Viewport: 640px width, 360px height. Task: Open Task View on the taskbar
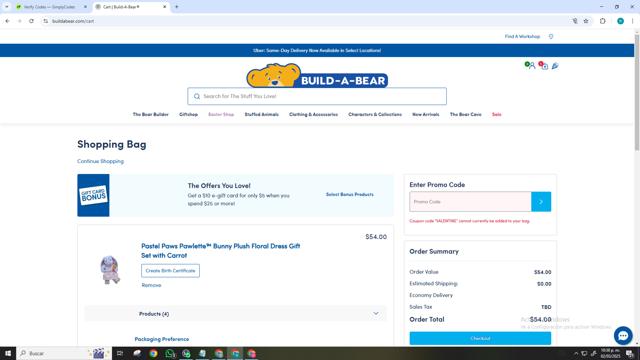(x=120, y=353)
